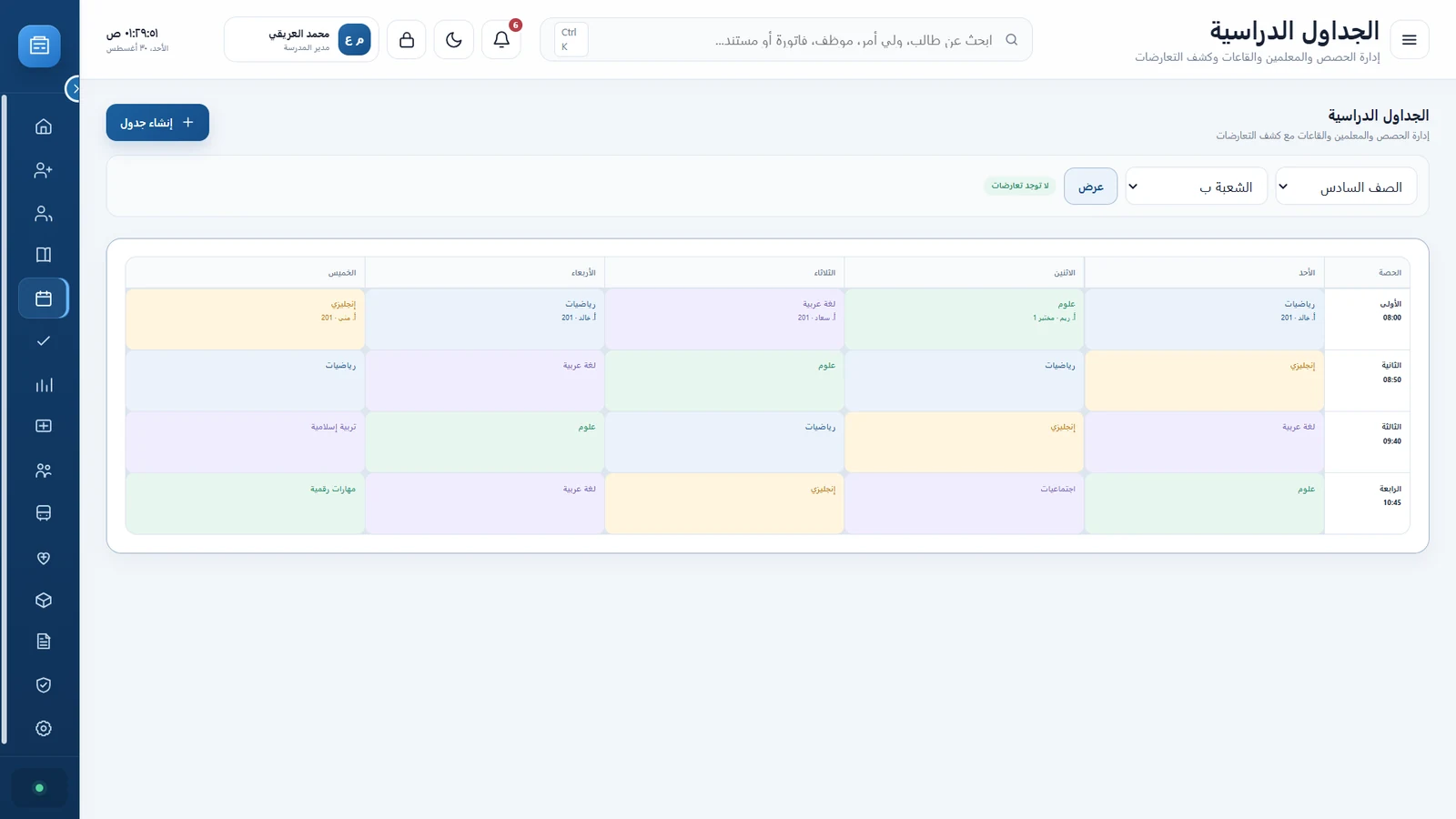Select the اجتماعيات lesson cell
This screenshot has width=1456, height=819.
(965, 503)
